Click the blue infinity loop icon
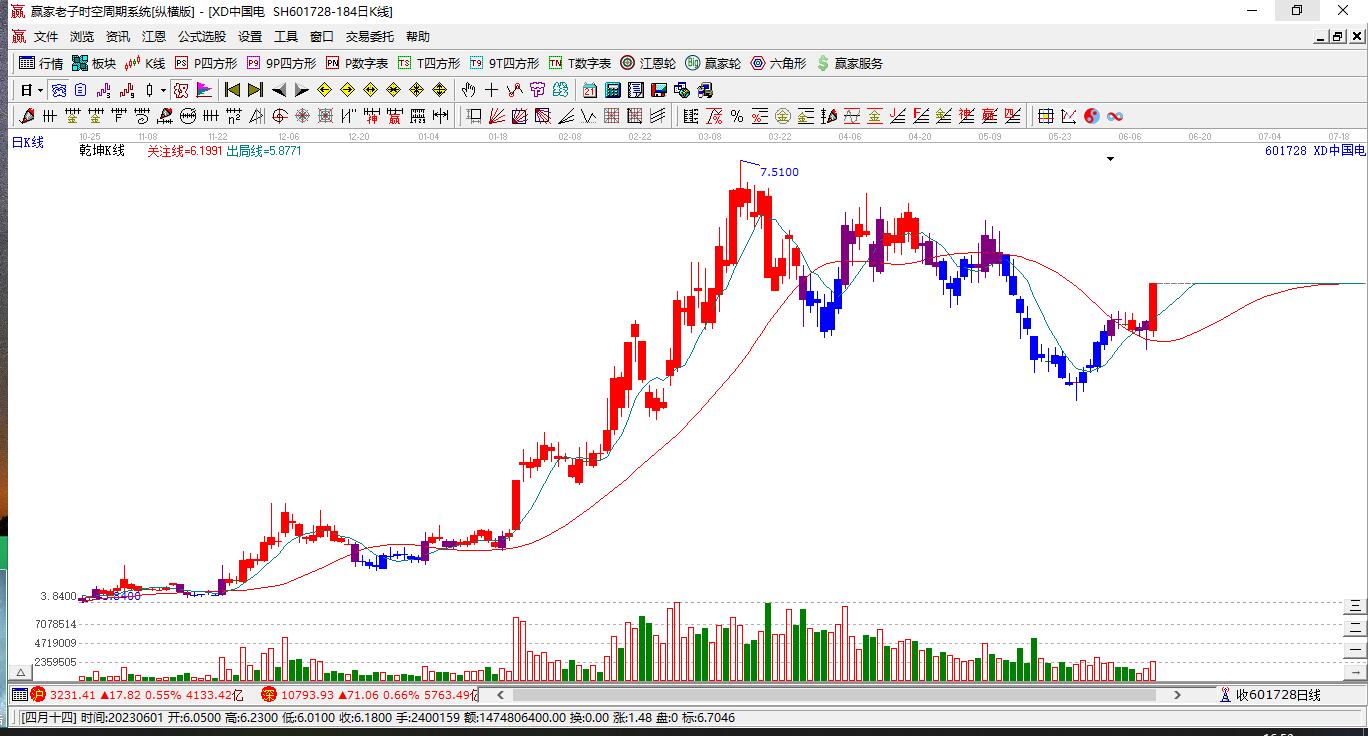 pos(1115,116)
